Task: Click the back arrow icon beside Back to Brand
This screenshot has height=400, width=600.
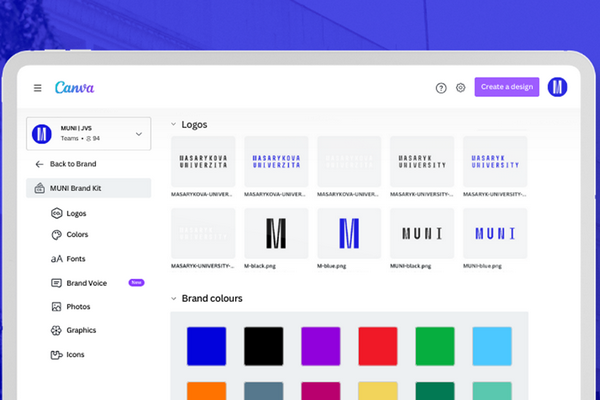Action: tap(39, 164)
